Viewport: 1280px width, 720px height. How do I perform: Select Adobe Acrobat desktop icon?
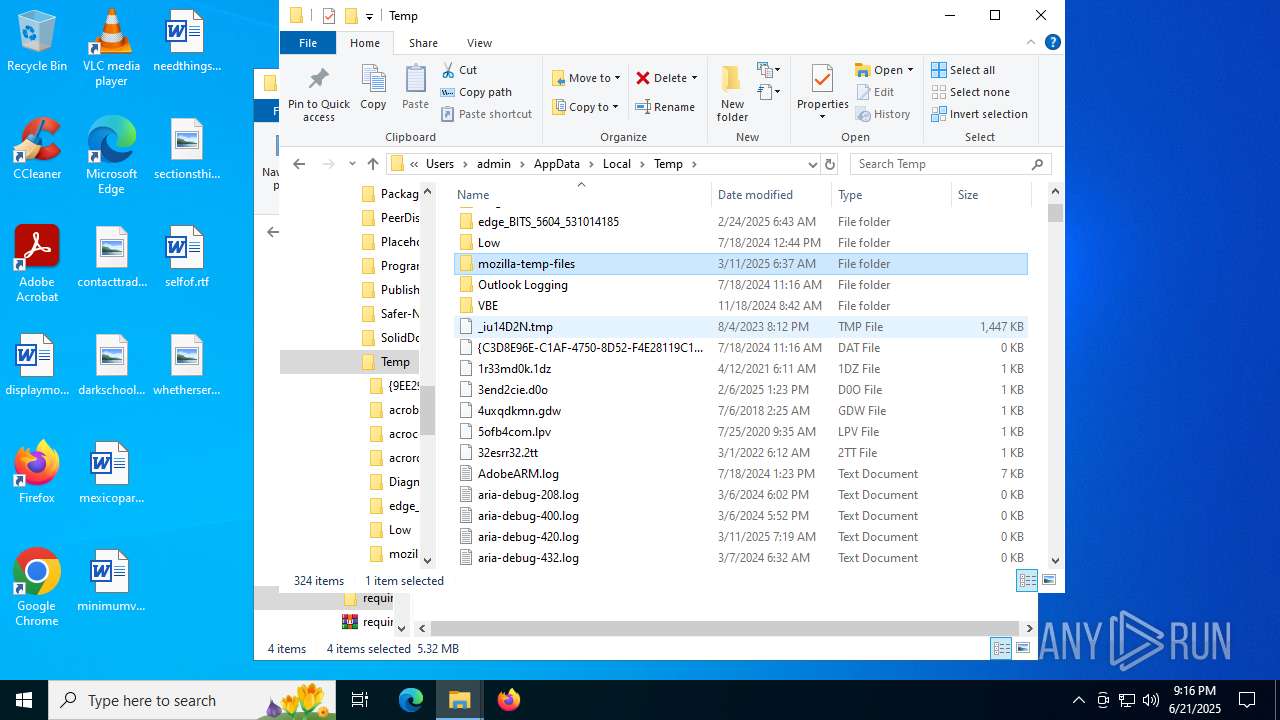point(37,264)
